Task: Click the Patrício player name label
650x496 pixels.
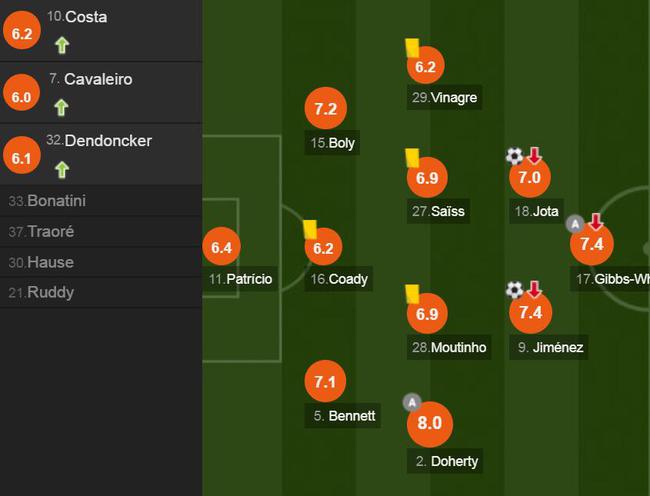Action: click(x=241, y=279)
